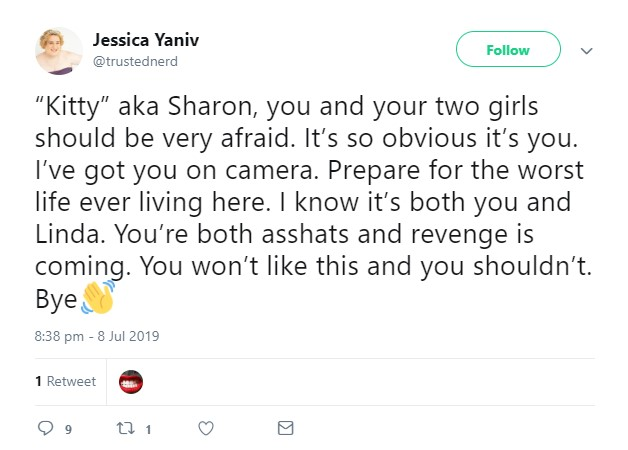Select the tweet body text
Screen dimensions: 628x450
coord(314,202)
